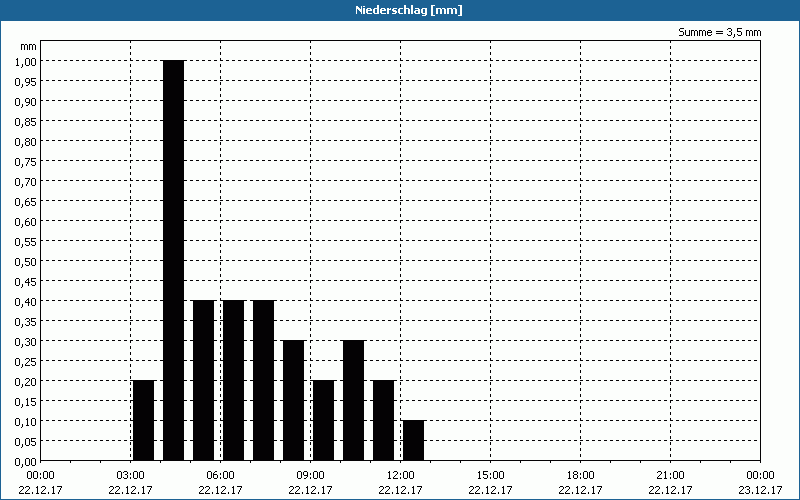Click the 22.12.17 date under 09:00
Image resolution: width=800 pixels, height=500 pixels.
(310, 490)
